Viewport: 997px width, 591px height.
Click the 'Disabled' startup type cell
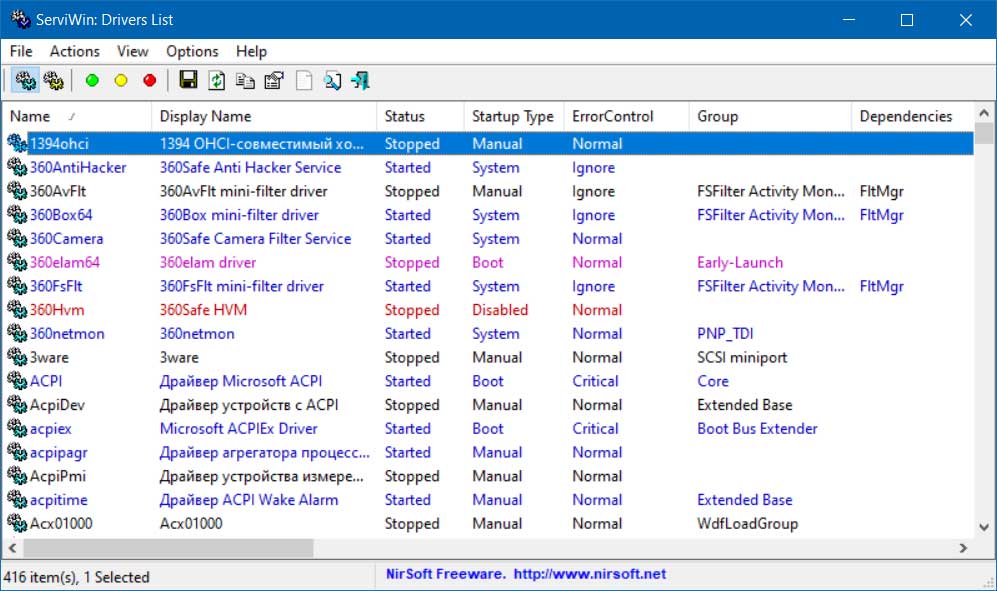pos(500,310)
